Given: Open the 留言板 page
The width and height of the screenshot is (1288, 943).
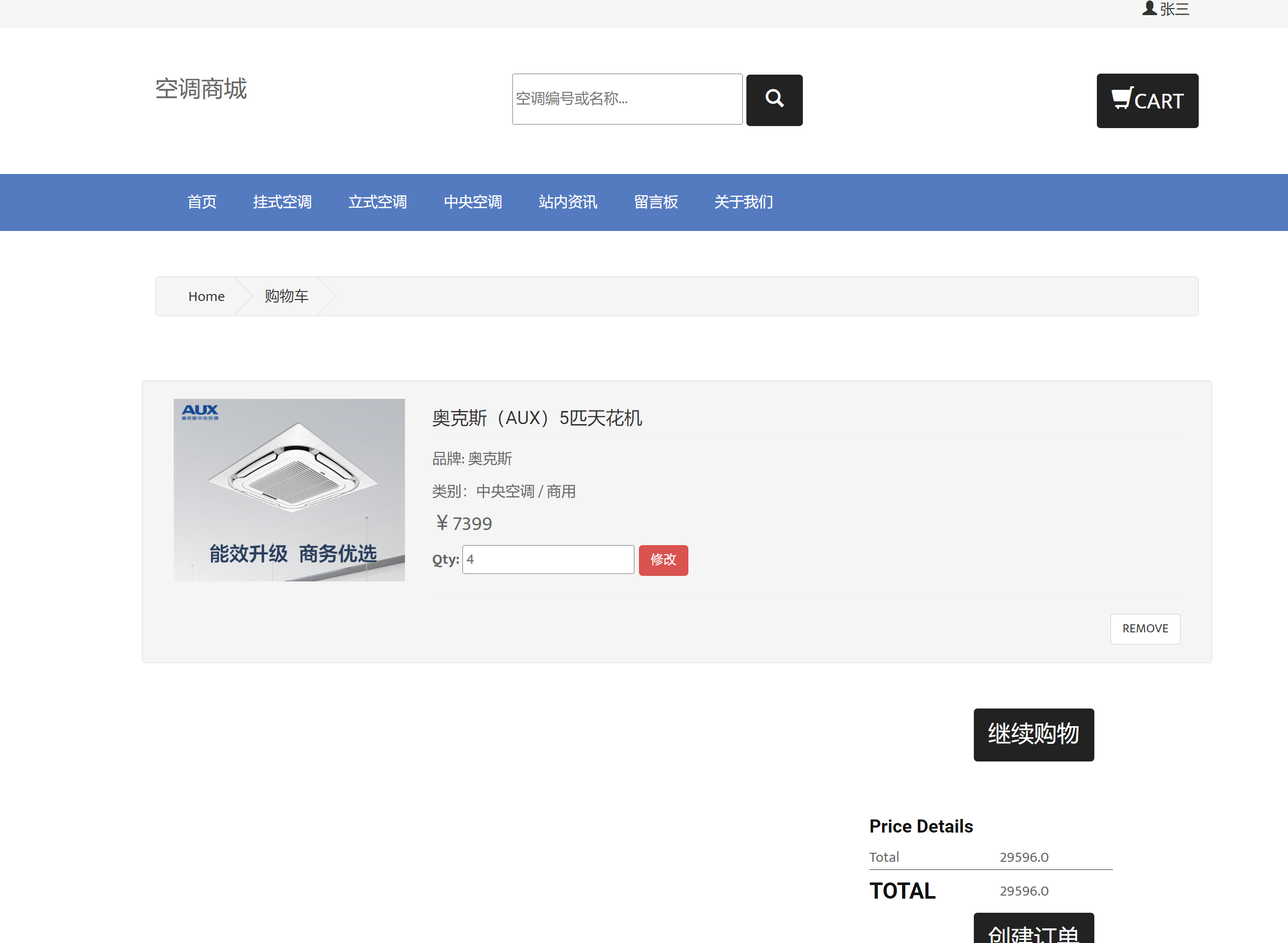Looking at the screenshot, I should pyautogui.click(x=656, y=202).
